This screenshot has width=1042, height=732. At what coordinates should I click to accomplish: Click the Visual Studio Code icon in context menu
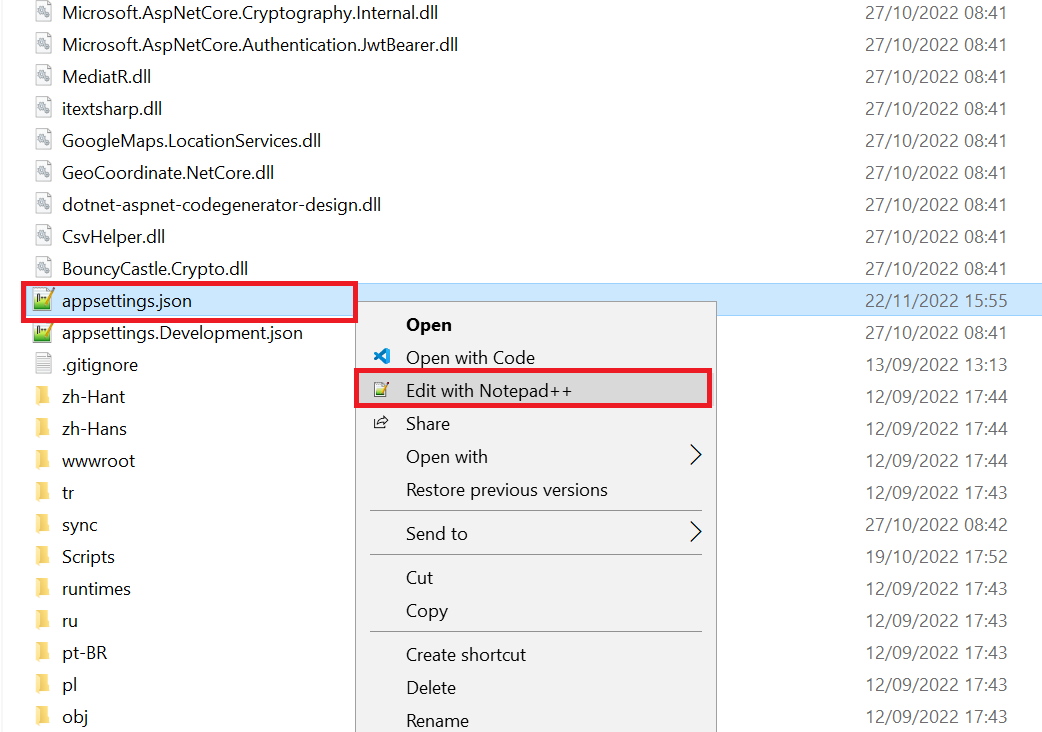[x=381, y=357]
